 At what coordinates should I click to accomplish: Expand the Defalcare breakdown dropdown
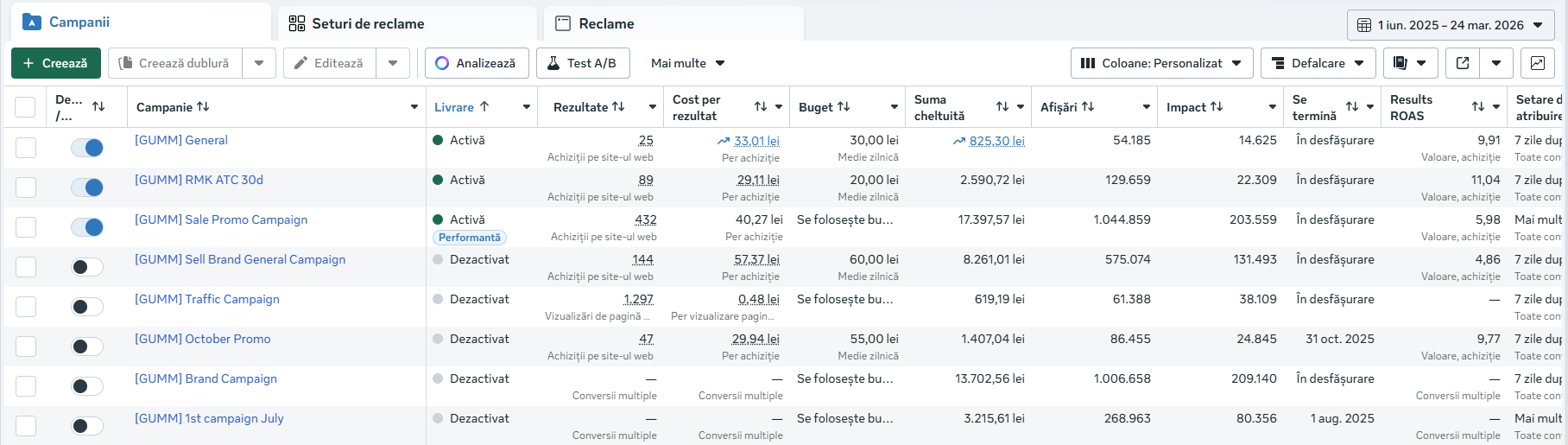click(x=1318, y=63)
